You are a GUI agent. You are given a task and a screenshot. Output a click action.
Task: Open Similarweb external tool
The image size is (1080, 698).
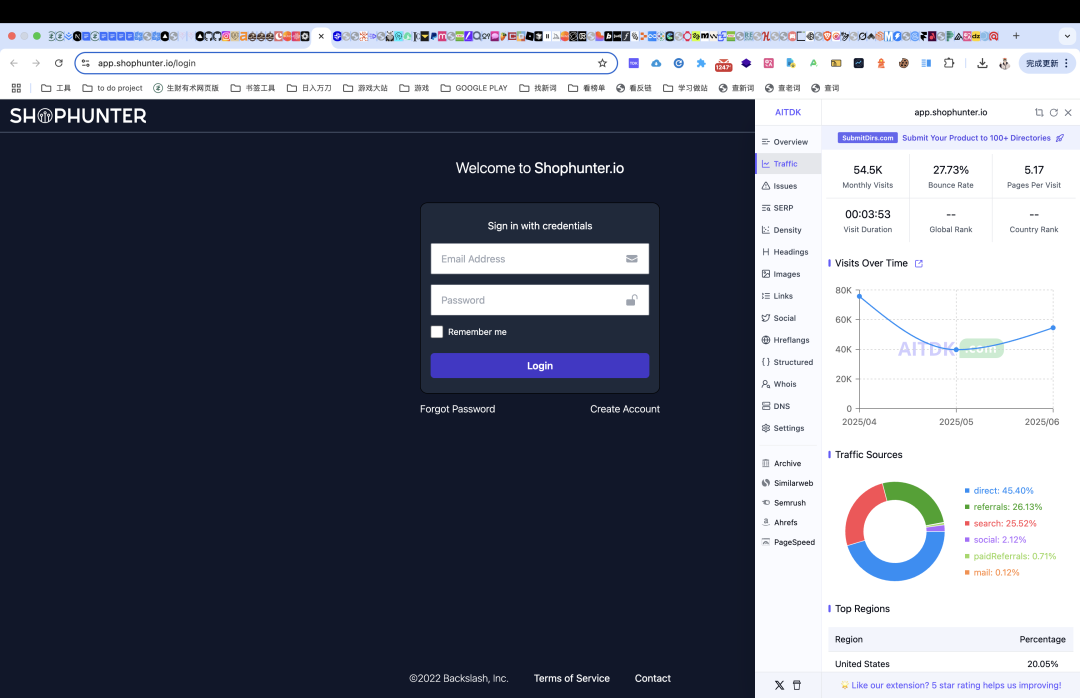click(788, 483)
